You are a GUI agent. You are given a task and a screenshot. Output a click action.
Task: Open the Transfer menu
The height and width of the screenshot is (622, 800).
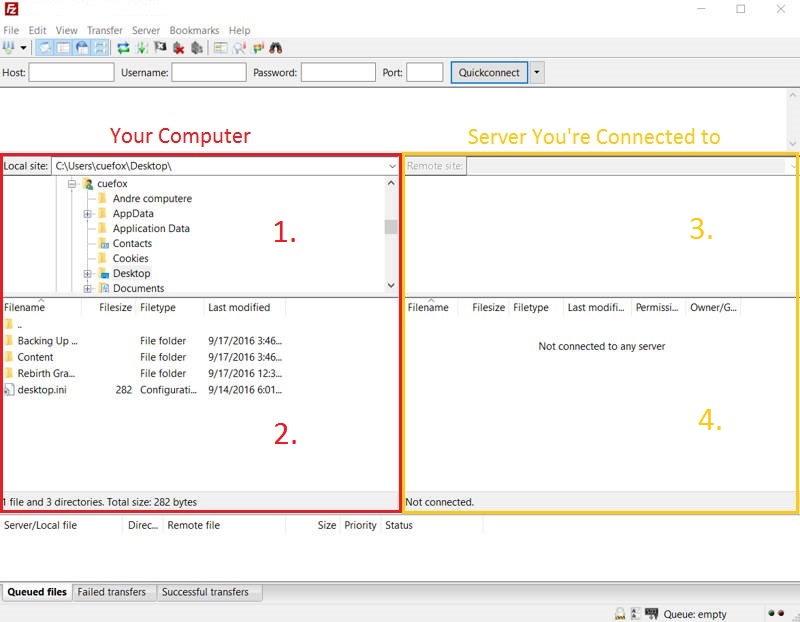click(x=104, y=30)
